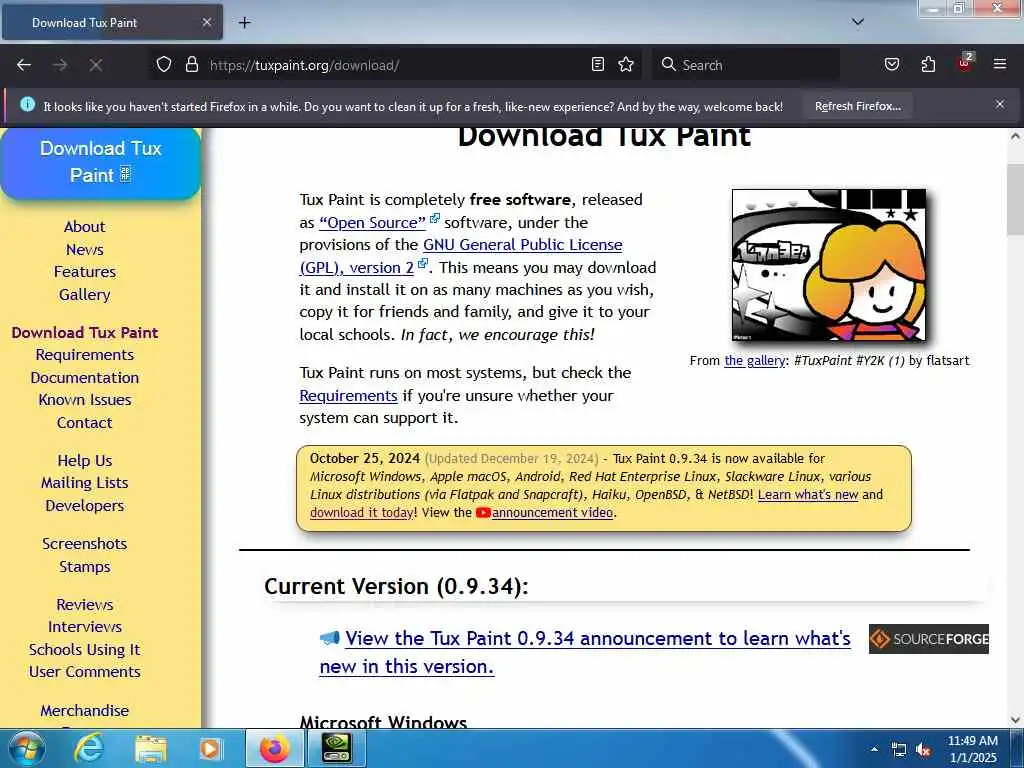
Task: Follow the "Open Source" link
Action: point(372,223)
